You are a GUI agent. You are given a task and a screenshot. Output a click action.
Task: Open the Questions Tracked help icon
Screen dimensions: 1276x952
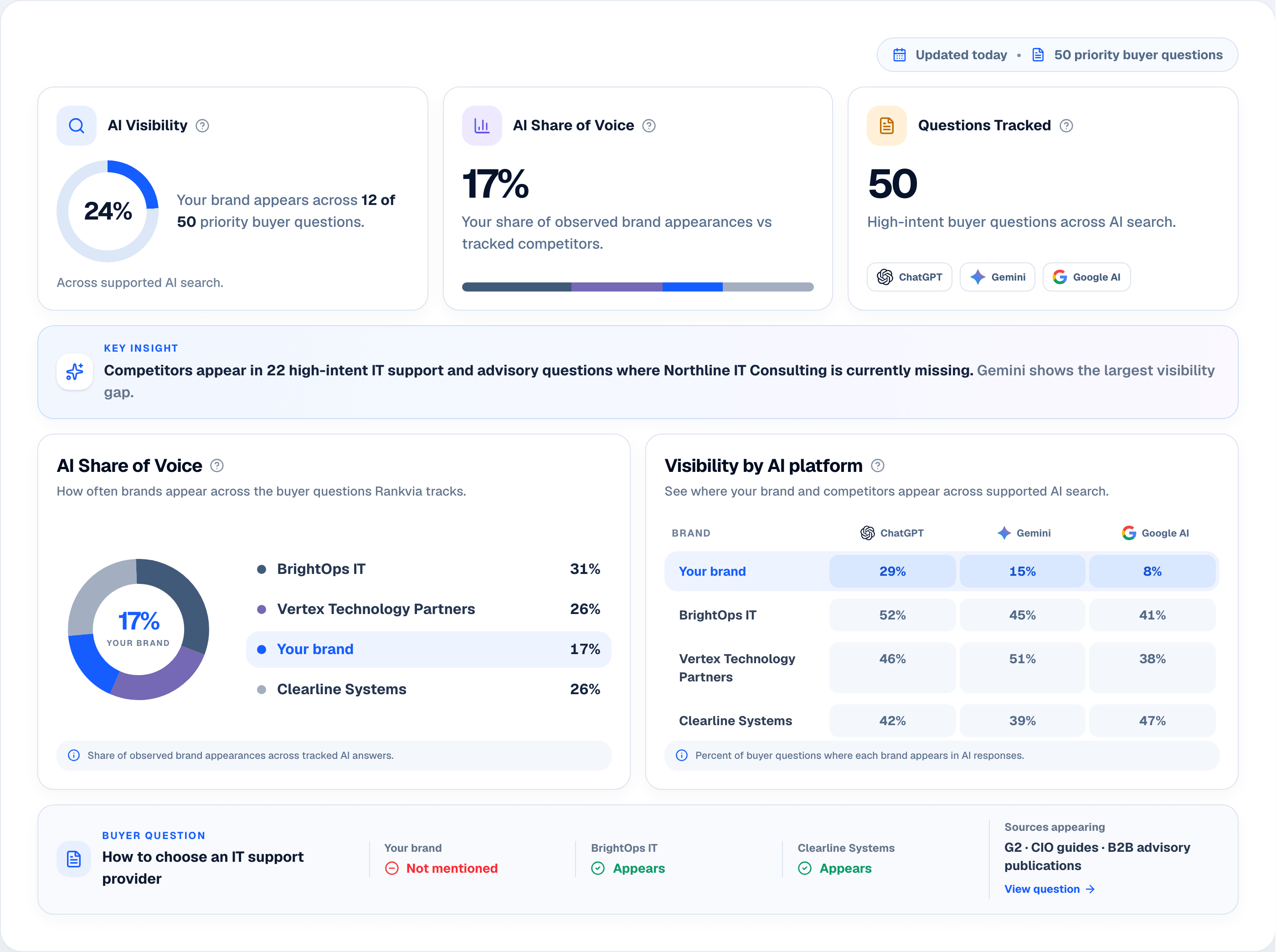[1066, 126]
